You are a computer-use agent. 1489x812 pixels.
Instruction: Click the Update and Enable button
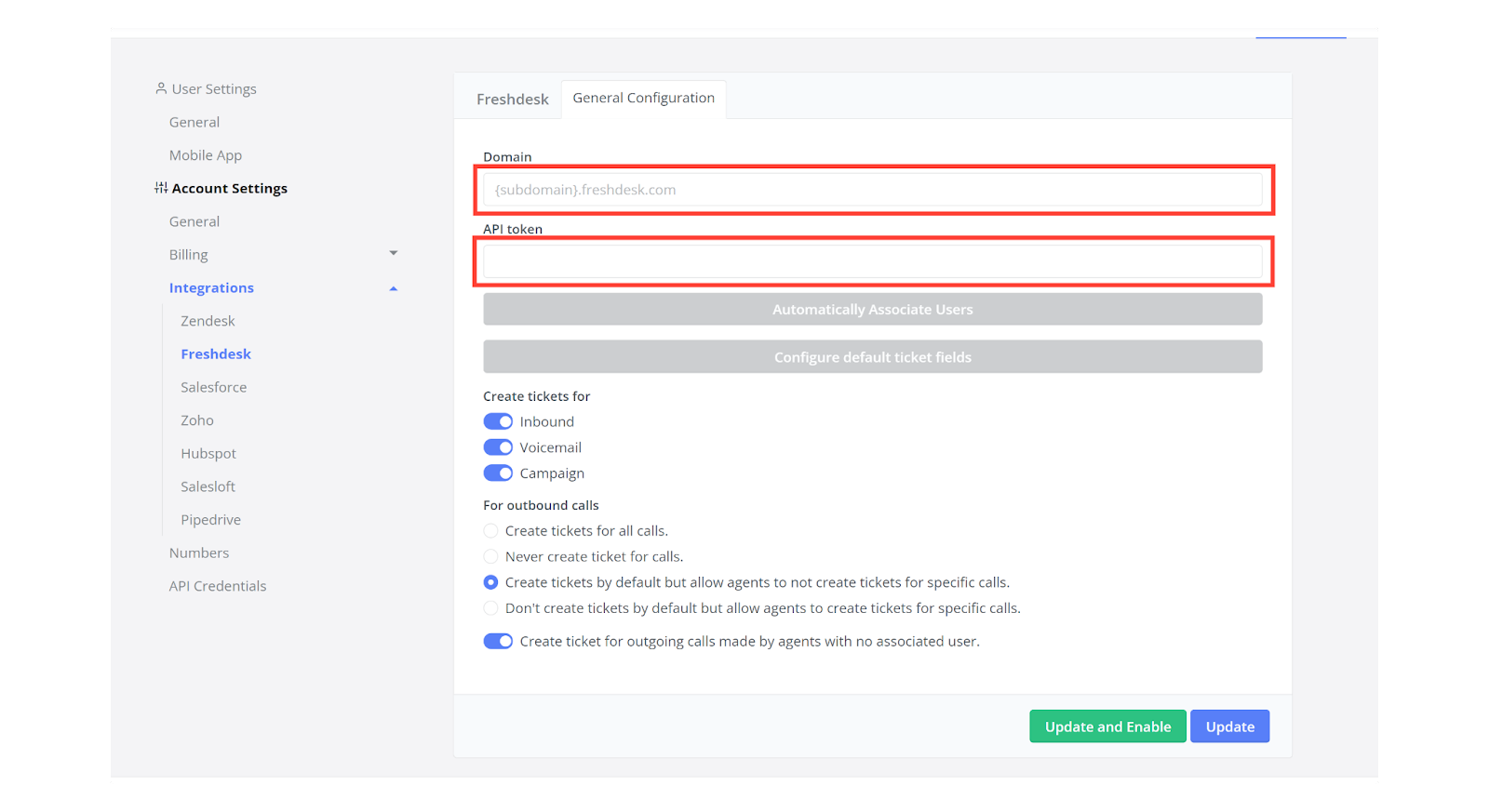(1107, 726)
